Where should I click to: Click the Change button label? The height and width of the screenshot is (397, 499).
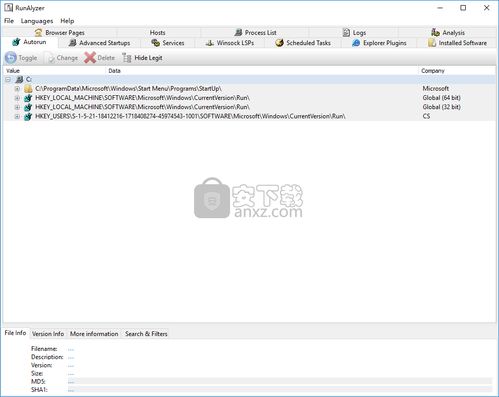[67, 58]
